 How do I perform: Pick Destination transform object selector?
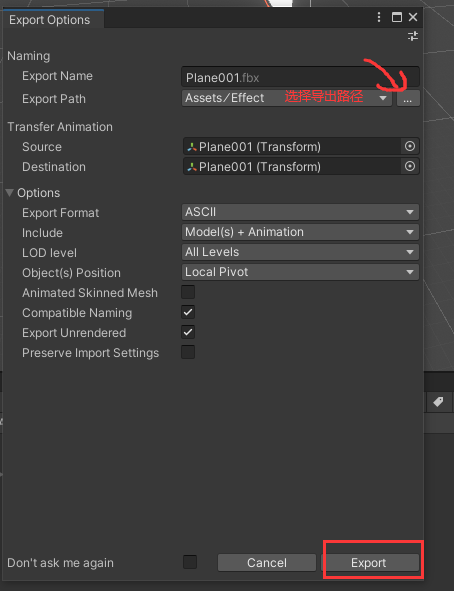[410, 166]
